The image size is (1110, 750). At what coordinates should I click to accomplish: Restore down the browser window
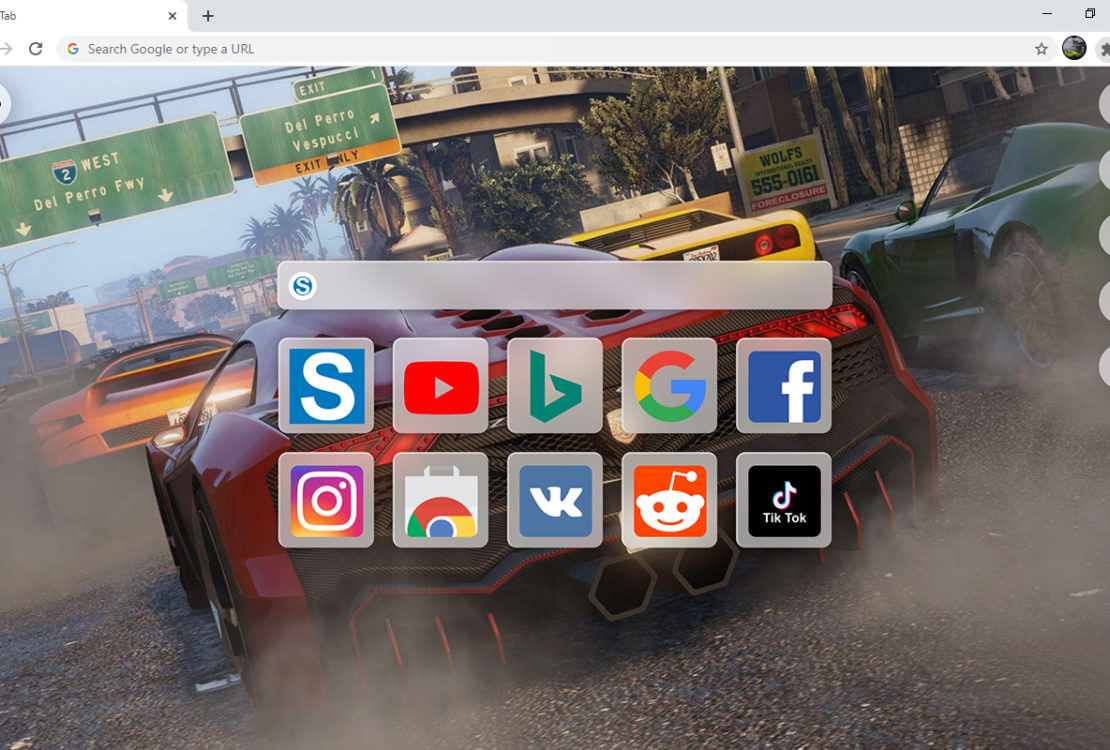[x=1089, y=14]
